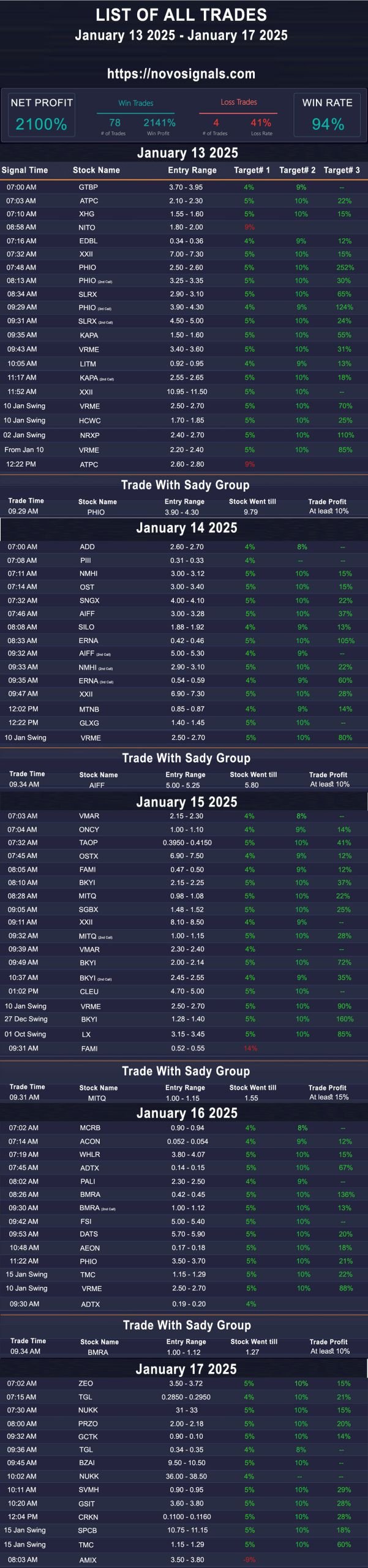Viewport: 368px width, 1568px height.
Task: Click the 252% target for PHIO
Action: (x=345, y=268)
